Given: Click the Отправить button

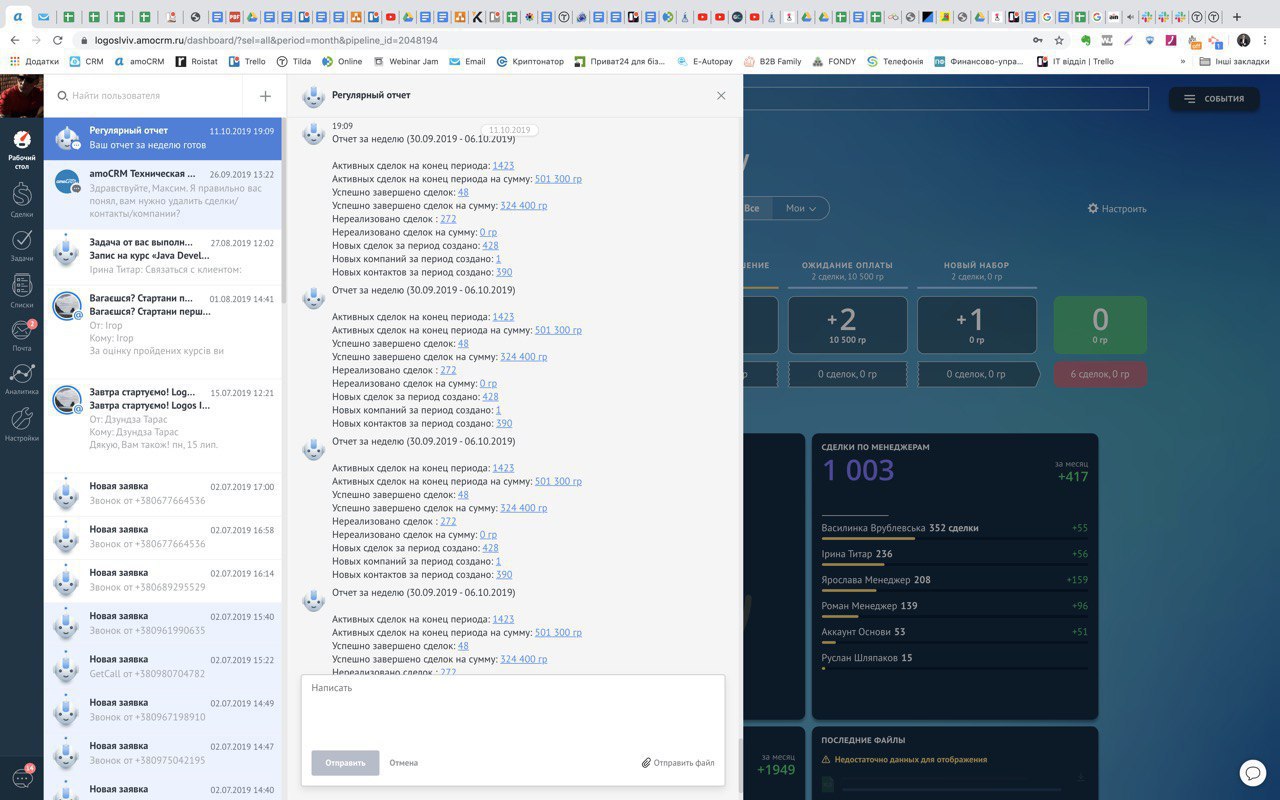Looking at the screenshot, I should coord(345,763).
